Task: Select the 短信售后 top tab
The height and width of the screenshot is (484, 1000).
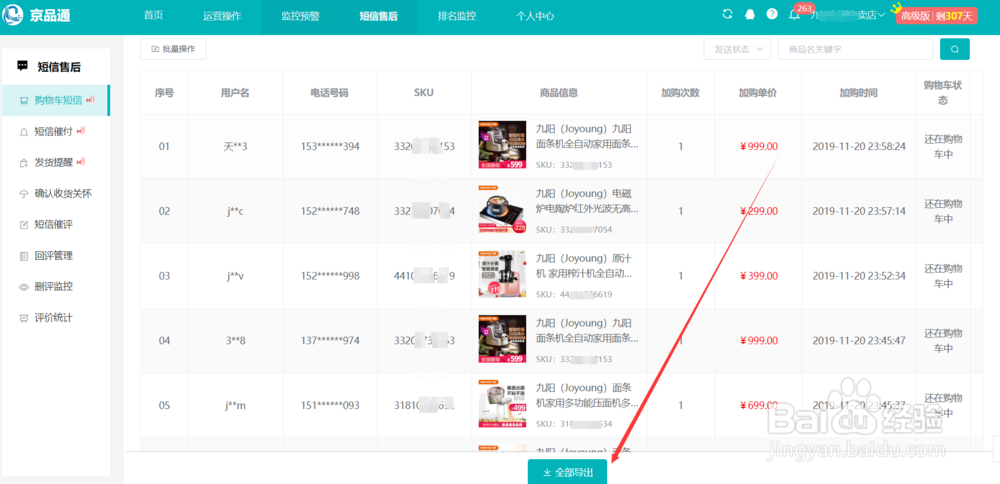Action: point(378,16)
